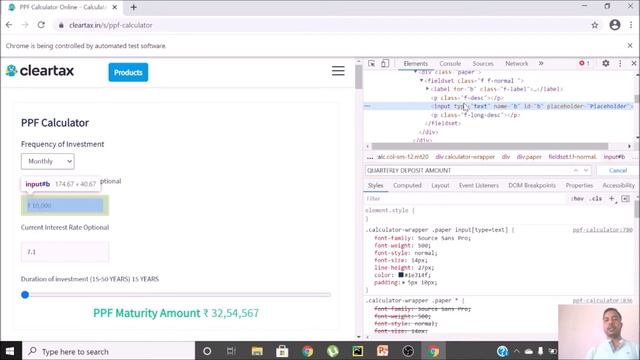Open the Chrome profile avatar
The height and width of the screenshot is (360, 640).
pos(615,25)
